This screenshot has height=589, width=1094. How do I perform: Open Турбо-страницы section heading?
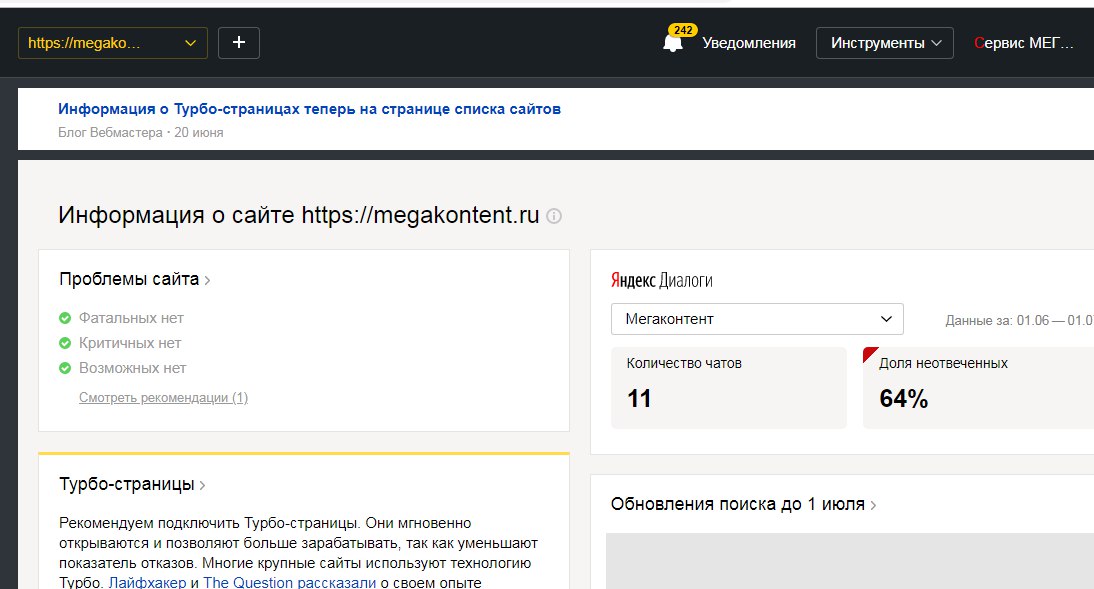[127, 484]
